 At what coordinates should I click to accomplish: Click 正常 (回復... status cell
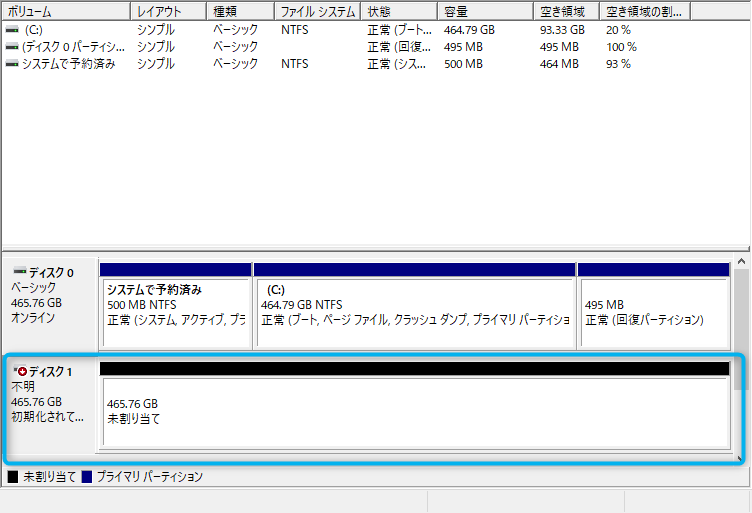399,47
